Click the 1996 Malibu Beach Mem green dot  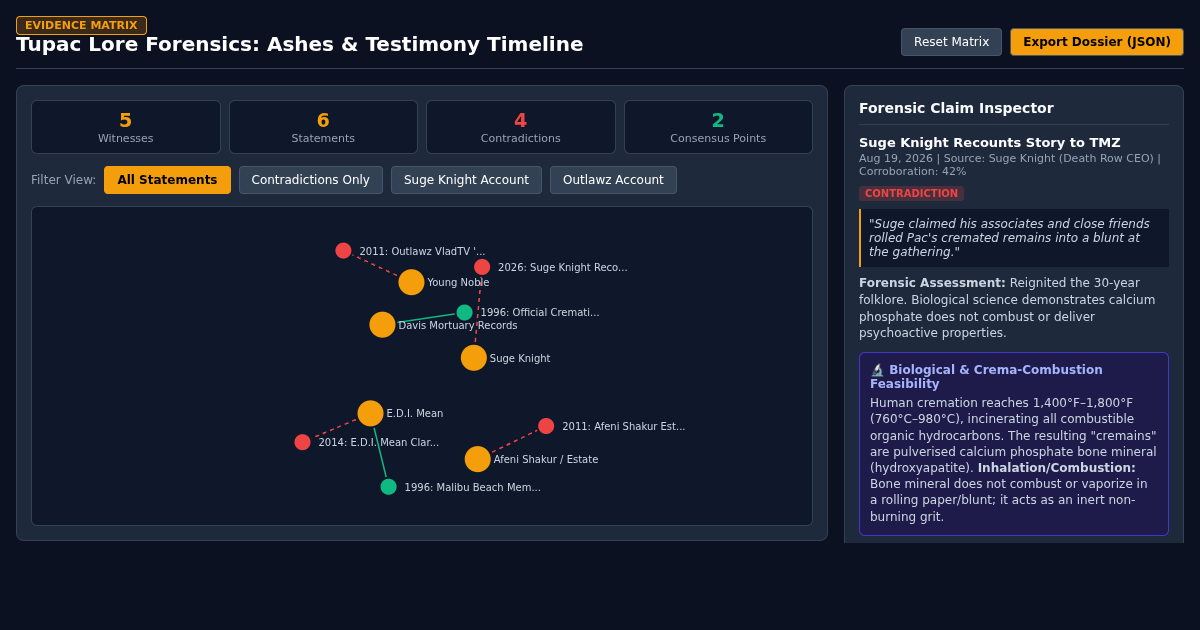coord(388,487)
